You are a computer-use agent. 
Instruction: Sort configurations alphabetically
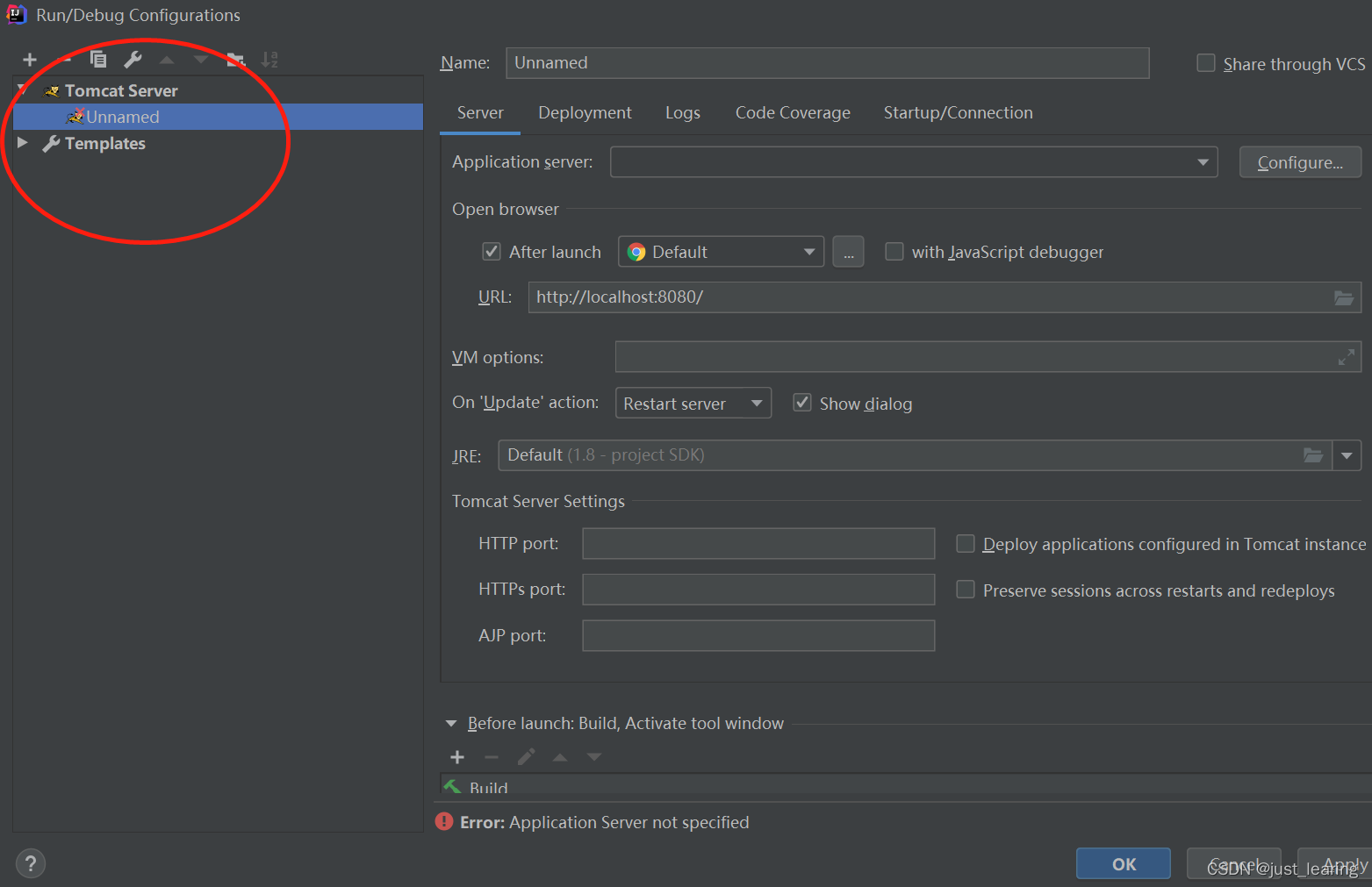(269, 60)
